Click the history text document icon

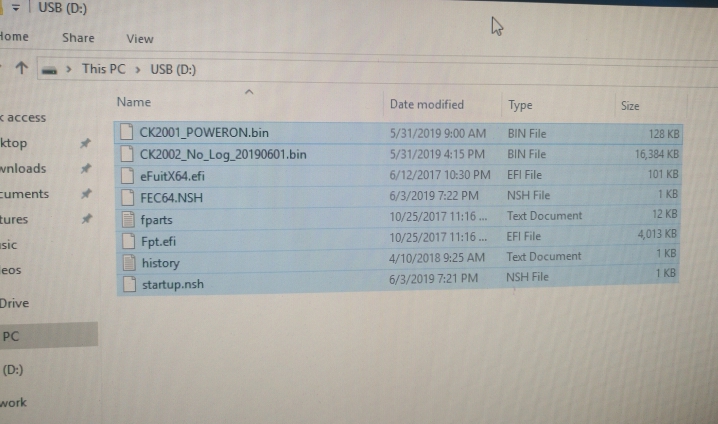point(129,262)
